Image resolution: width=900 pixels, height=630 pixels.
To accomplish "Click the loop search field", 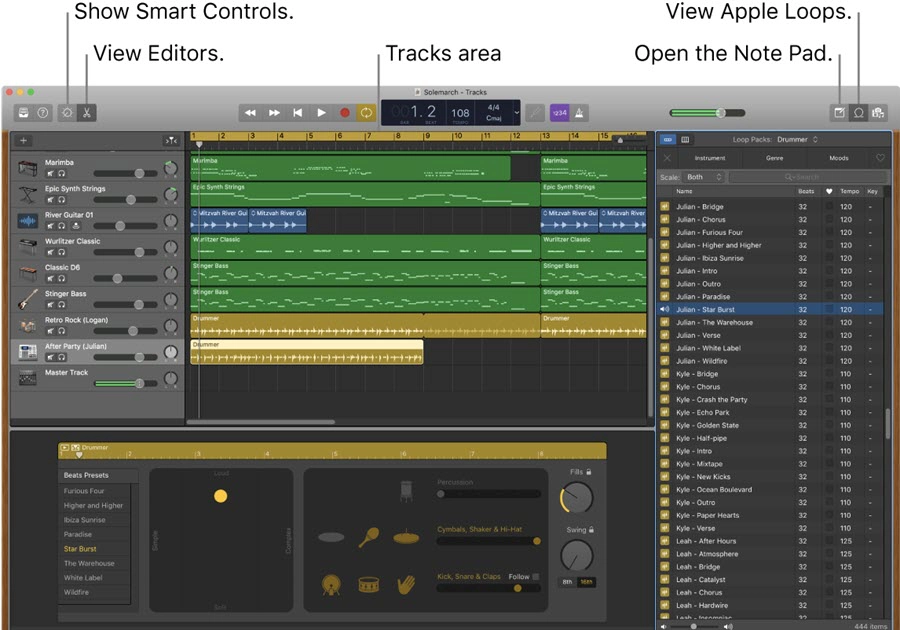I will 807,177.
